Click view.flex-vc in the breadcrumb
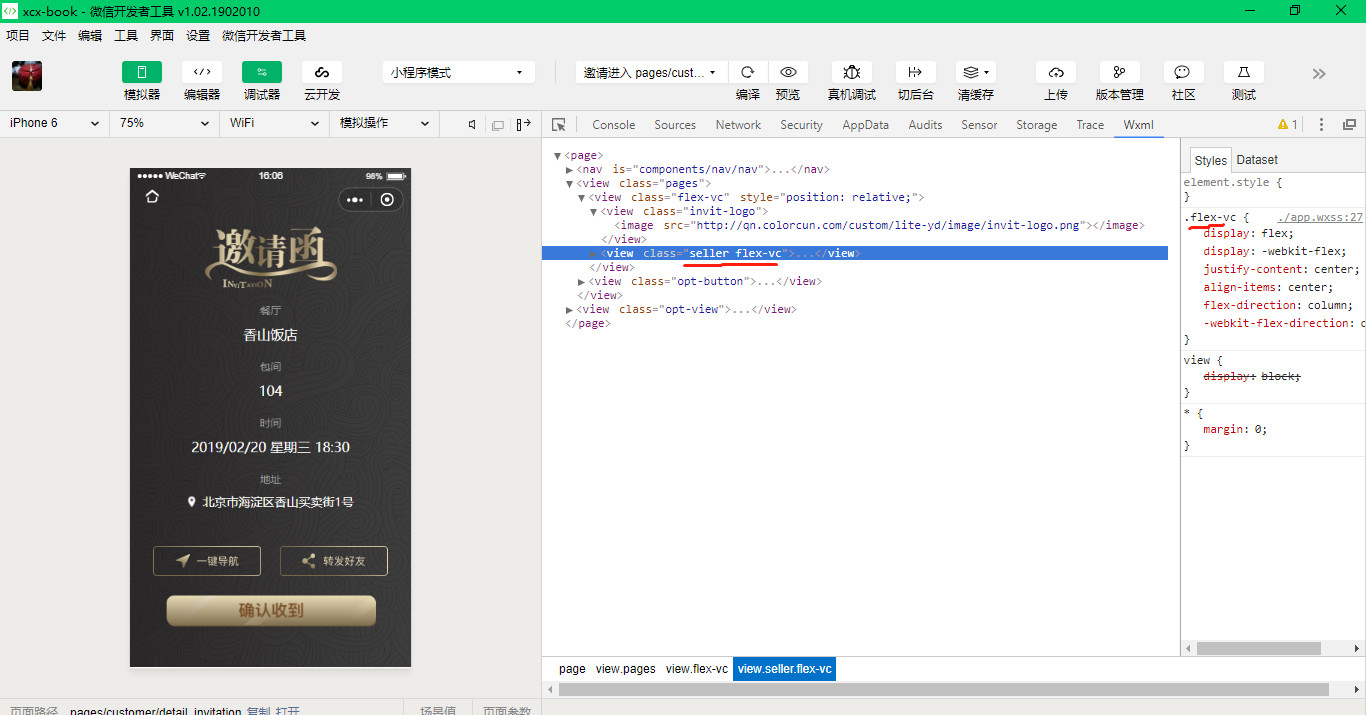1366x715 pixels. tap(697, 669)
